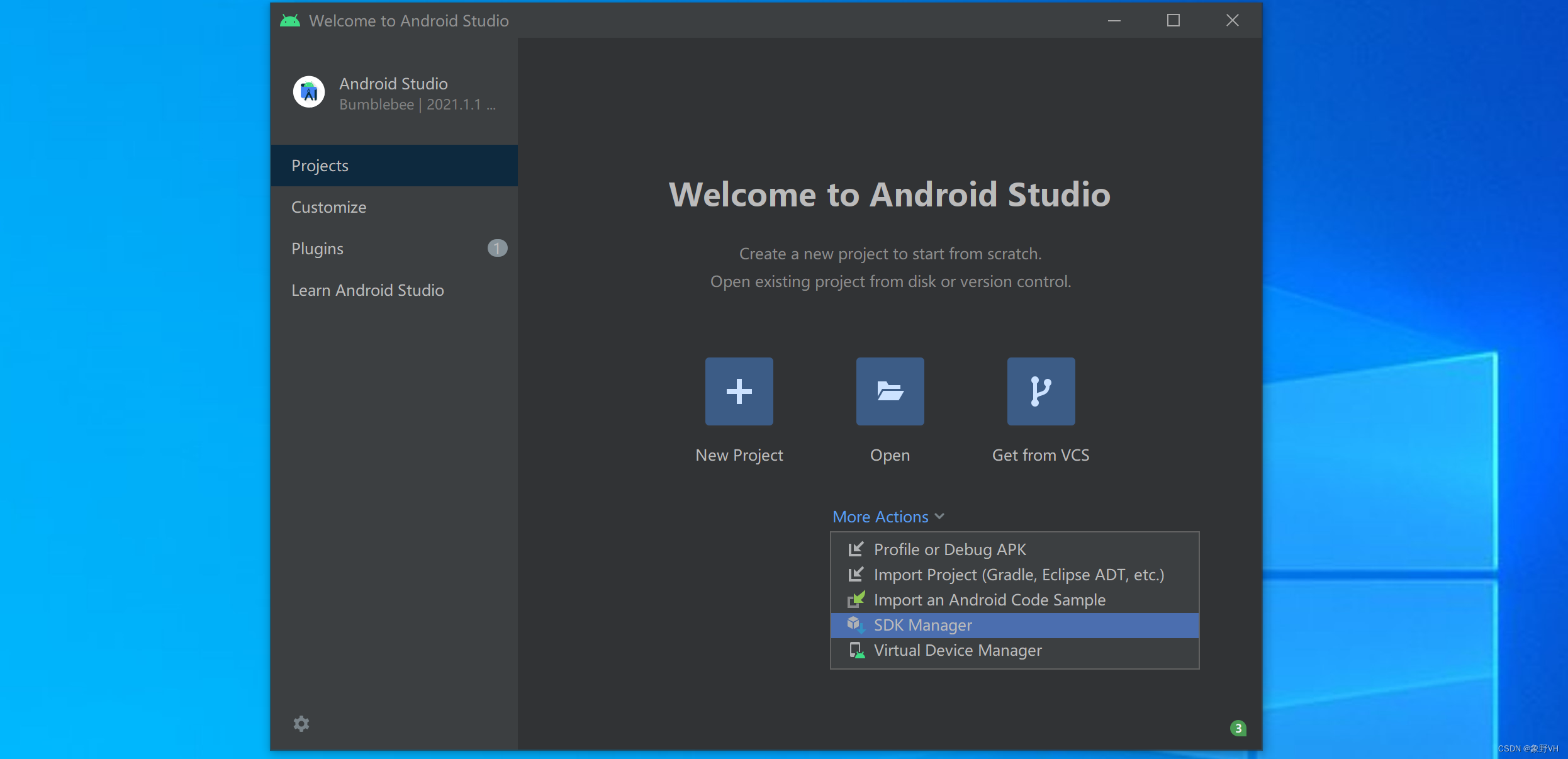Click the Plugins update count badge
The image size is (1568, 759).
click(x=497, y=248)
